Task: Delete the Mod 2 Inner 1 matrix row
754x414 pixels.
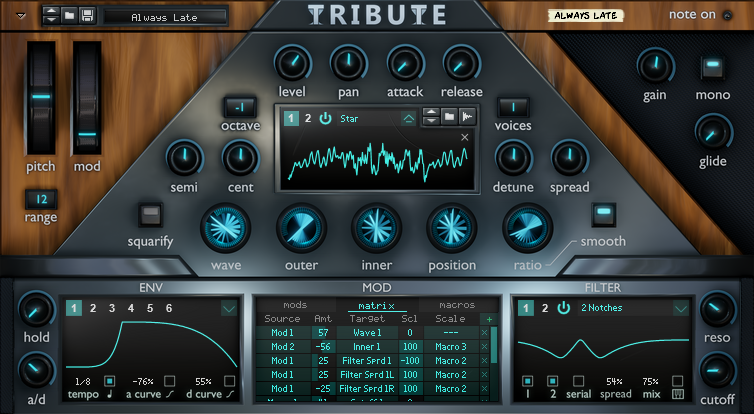Action: 484,347
